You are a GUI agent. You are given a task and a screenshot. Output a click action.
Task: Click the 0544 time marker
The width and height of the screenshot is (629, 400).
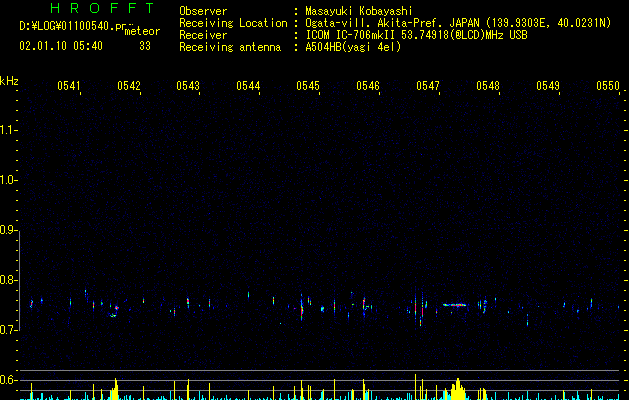pos(248,86)
